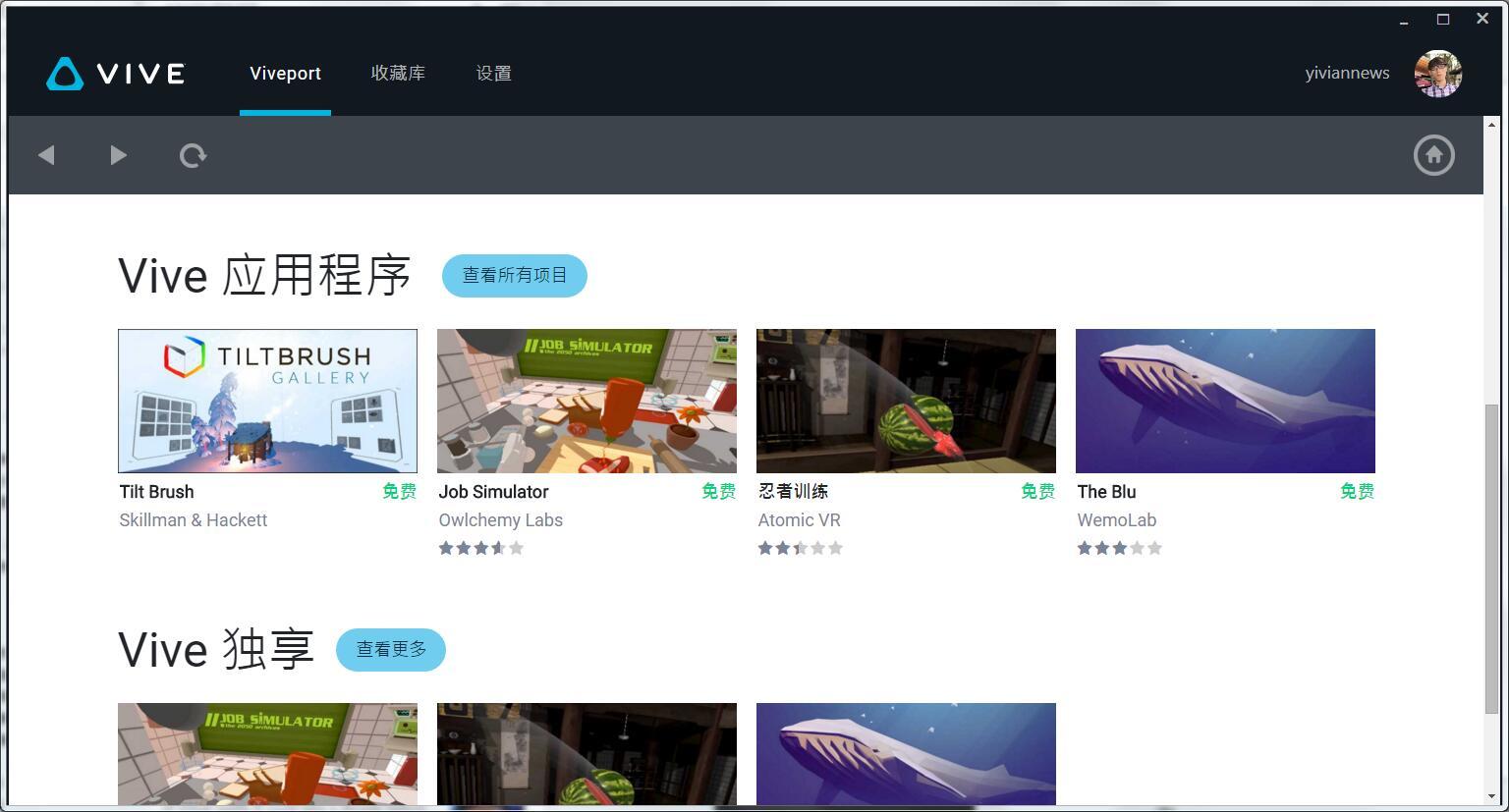
Task: Open the 收藏库 tab
Action: 398,74
